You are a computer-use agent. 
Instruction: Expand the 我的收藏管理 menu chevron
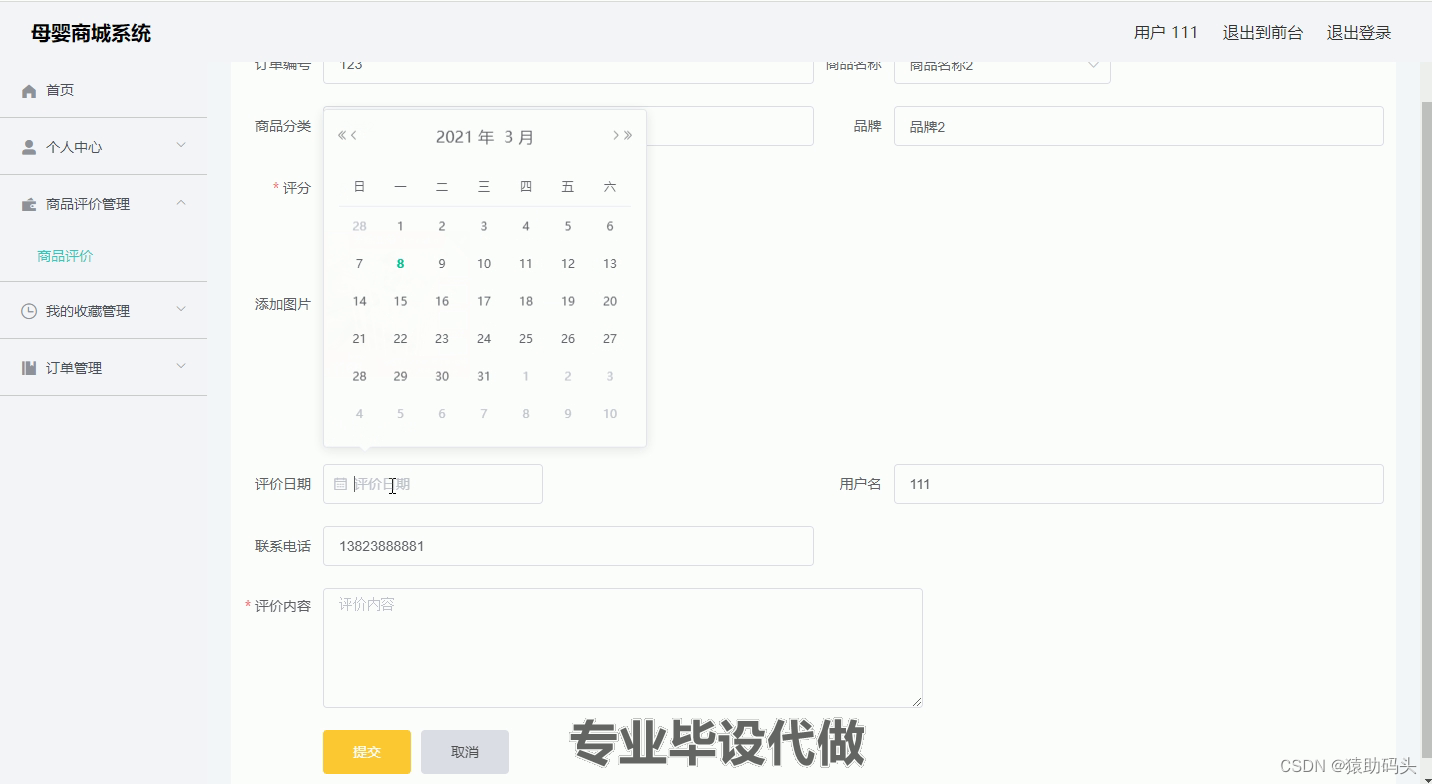[x=181, y=310]
